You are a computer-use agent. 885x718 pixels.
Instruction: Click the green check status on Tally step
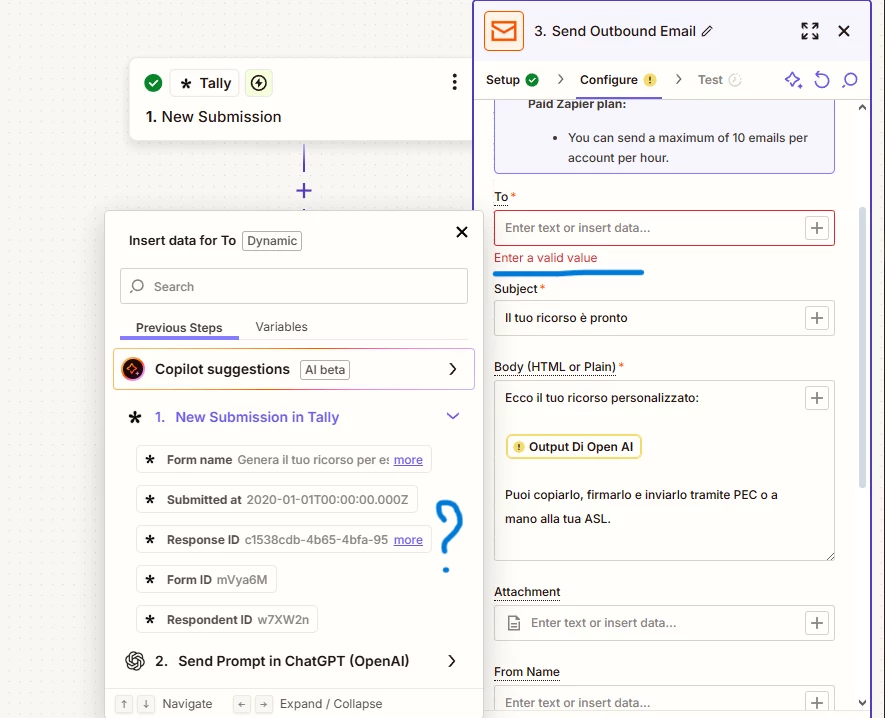(153, 83)
